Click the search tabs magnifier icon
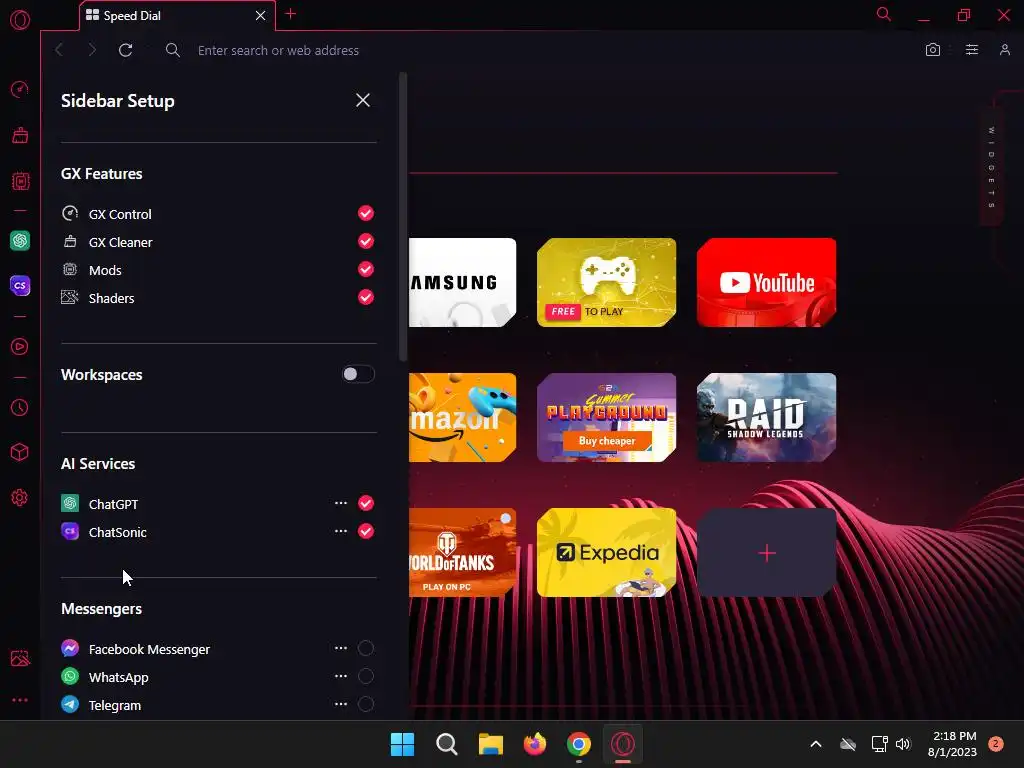Screen dimensions: 1024x768 pyautogui.click(x=884, y=14)
